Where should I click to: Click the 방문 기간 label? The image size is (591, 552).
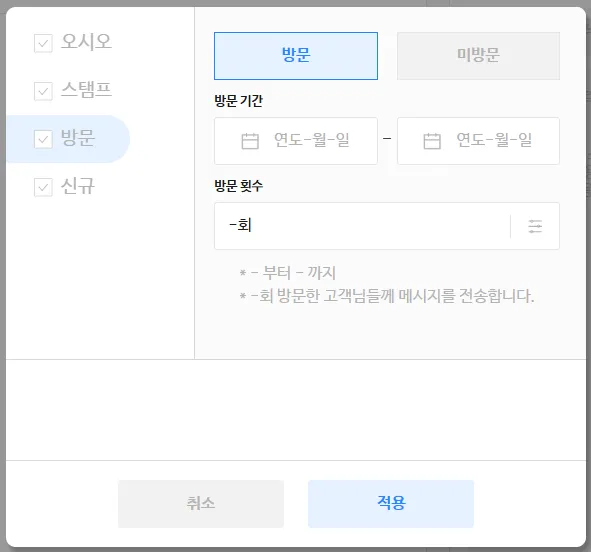click(239, 101)
